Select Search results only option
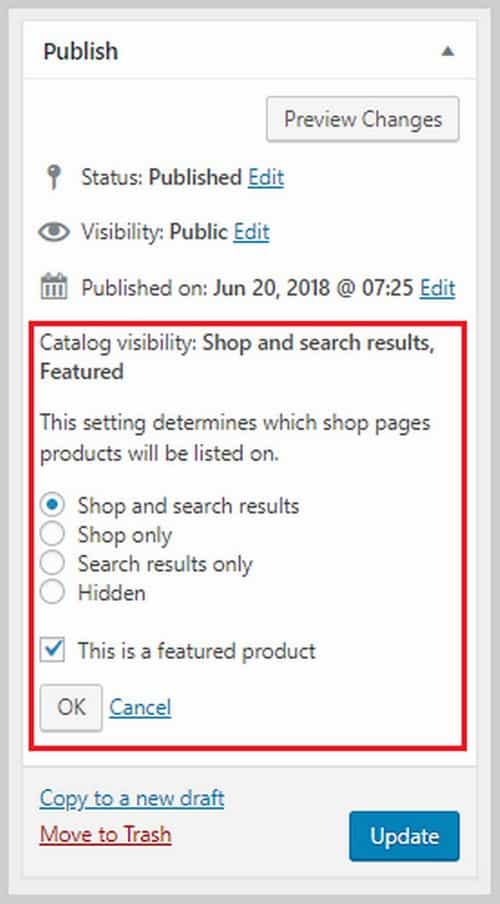 pos(52,564)
